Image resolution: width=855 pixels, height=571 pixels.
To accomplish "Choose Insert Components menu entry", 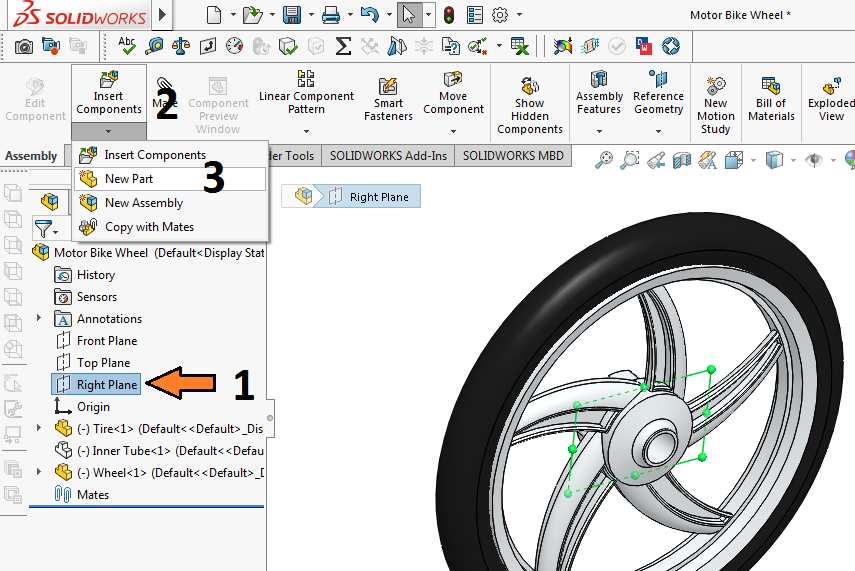I will click(170, 155).
